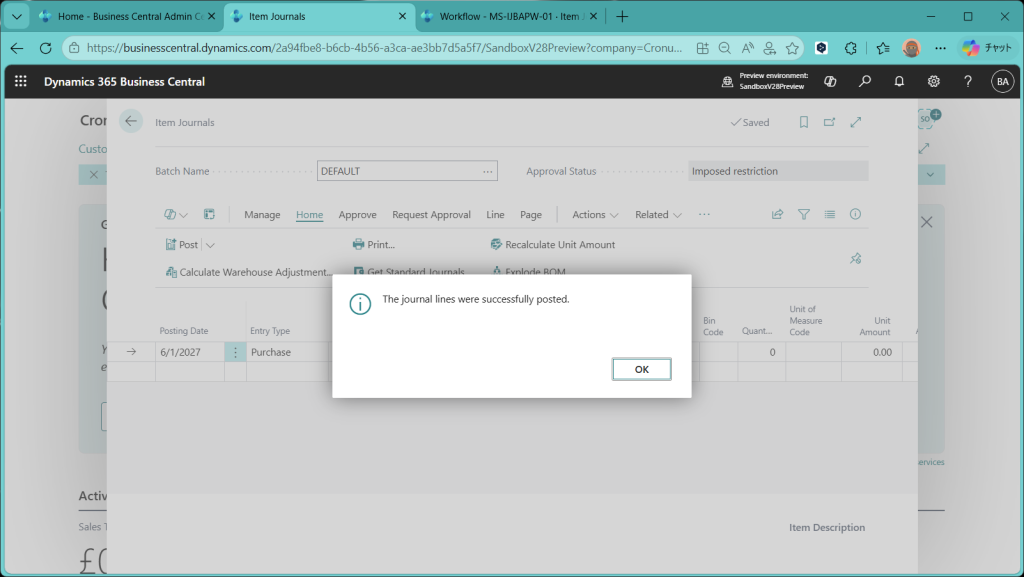
Task: Bookmark the Item Journals page
Action: tap(803, 122)
